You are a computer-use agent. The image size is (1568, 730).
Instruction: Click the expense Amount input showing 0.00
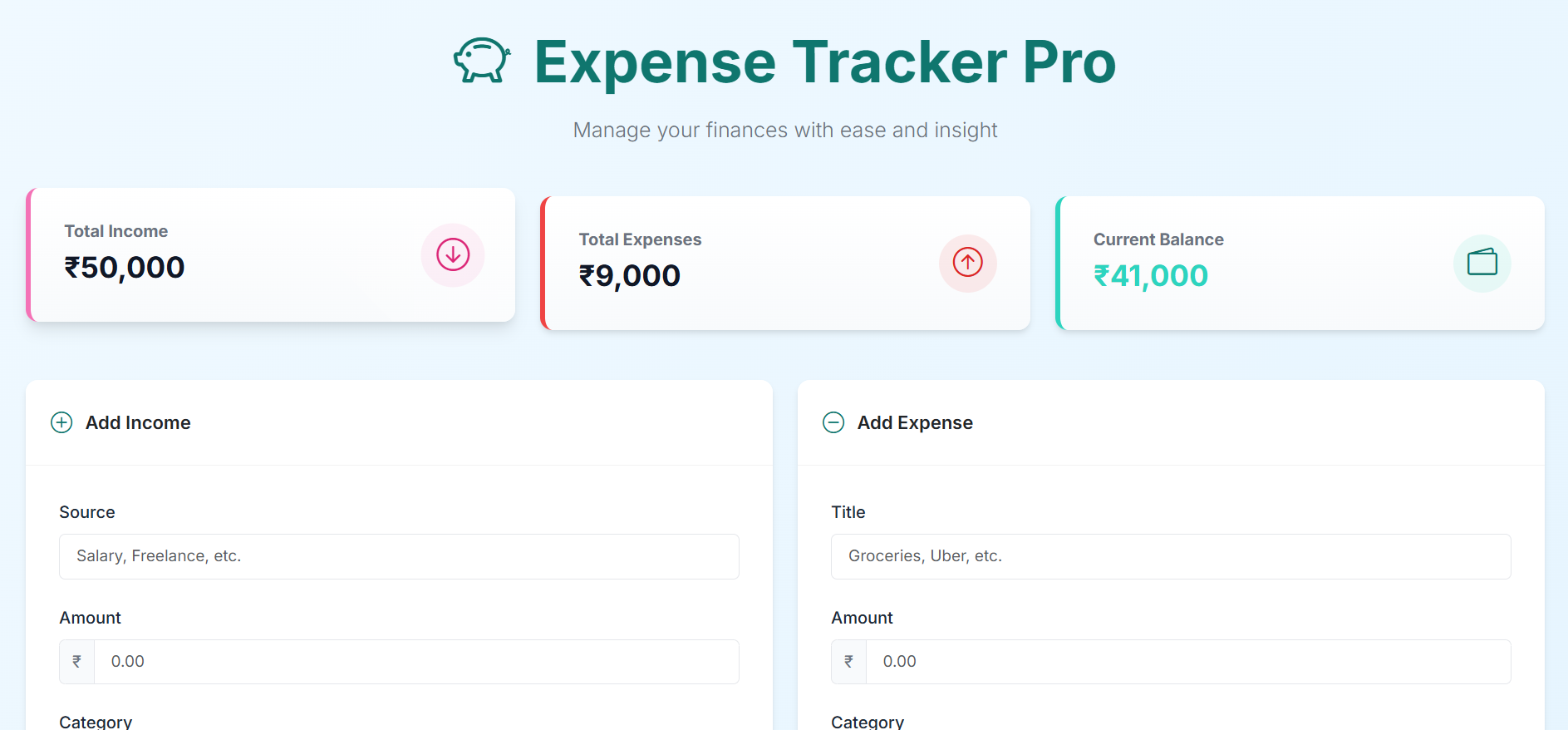pos(1188,661)
